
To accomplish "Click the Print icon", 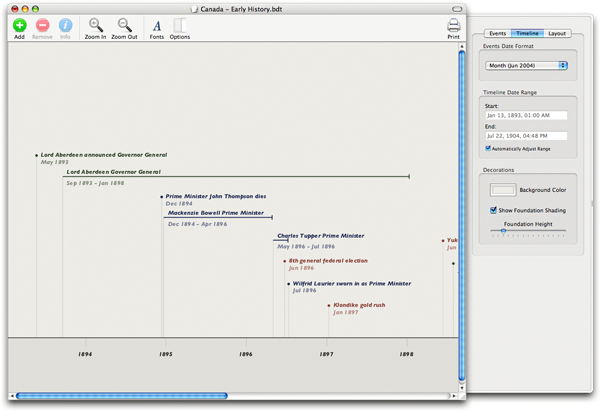I will click(453, 26).
